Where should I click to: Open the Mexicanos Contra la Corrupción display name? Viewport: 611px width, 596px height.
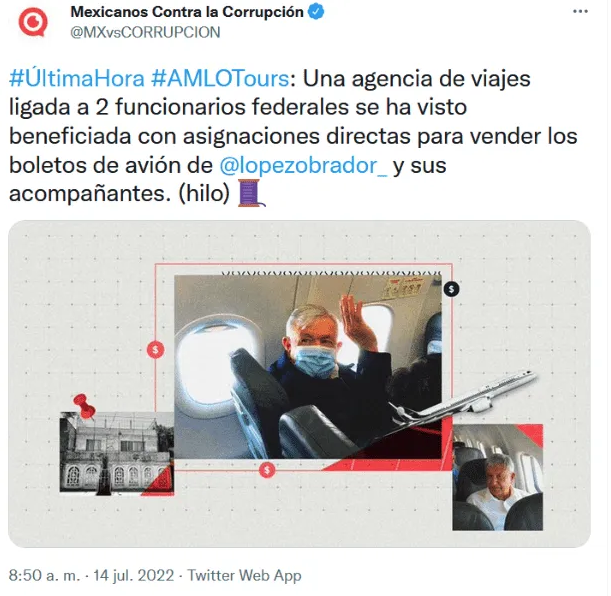187,12
